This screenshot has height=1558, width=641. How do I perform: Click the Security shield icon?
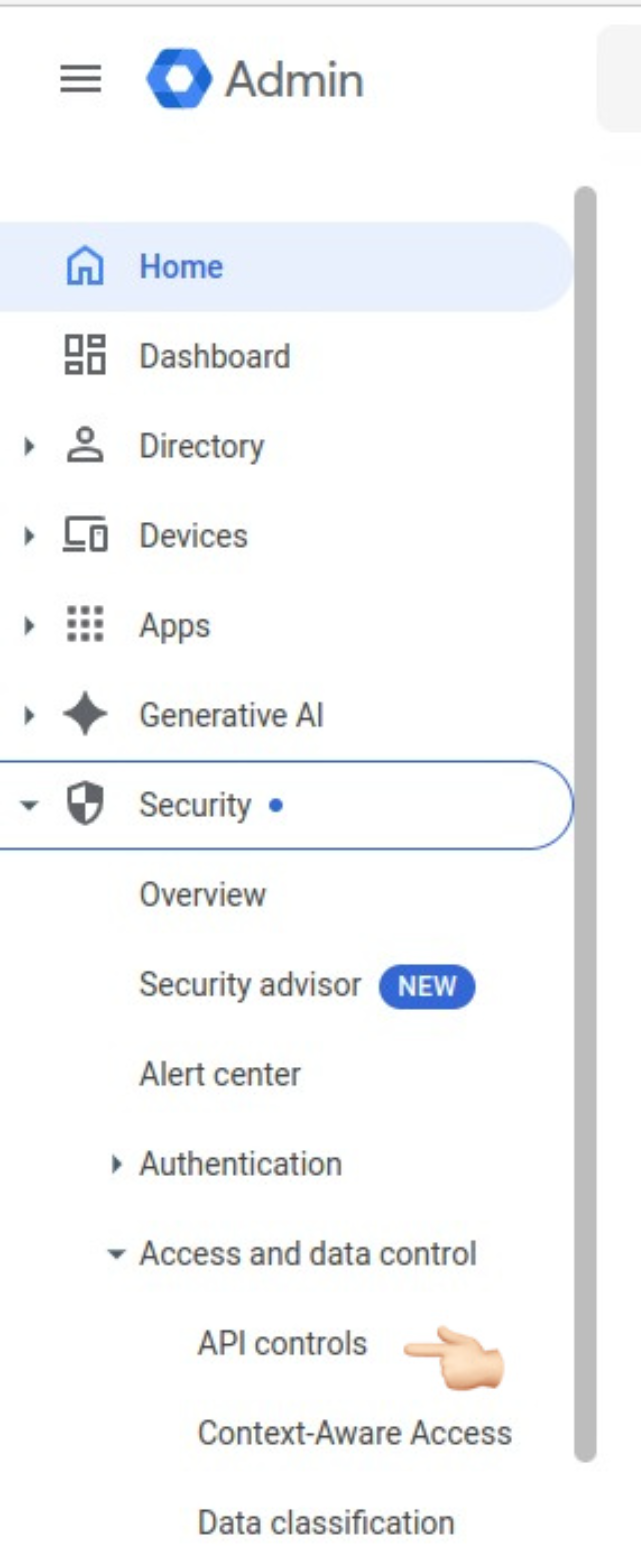click(x=85, y=805)
